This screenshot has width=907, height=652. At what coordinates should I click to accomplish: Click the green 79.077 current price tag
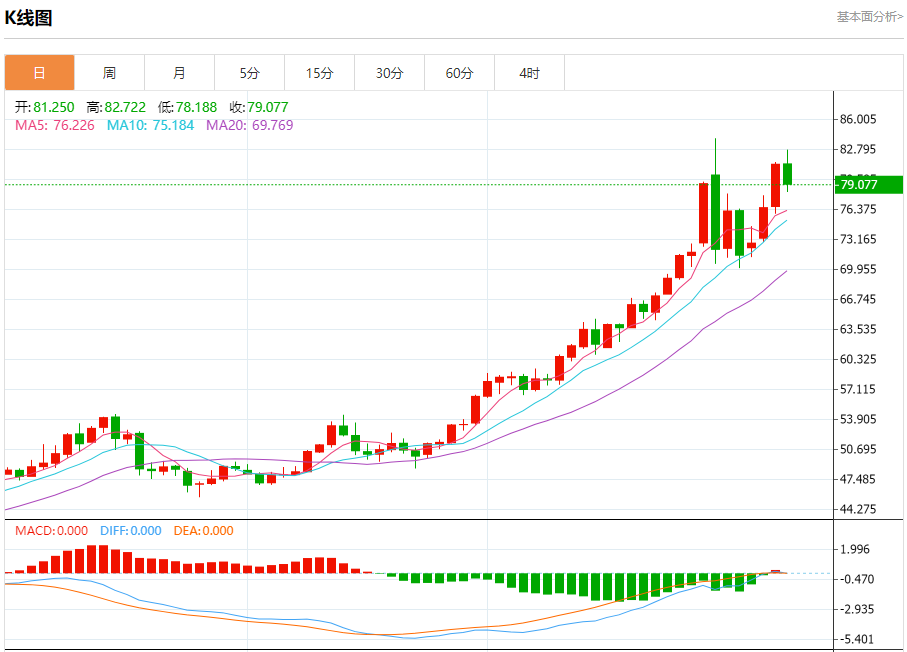(868, 184)
